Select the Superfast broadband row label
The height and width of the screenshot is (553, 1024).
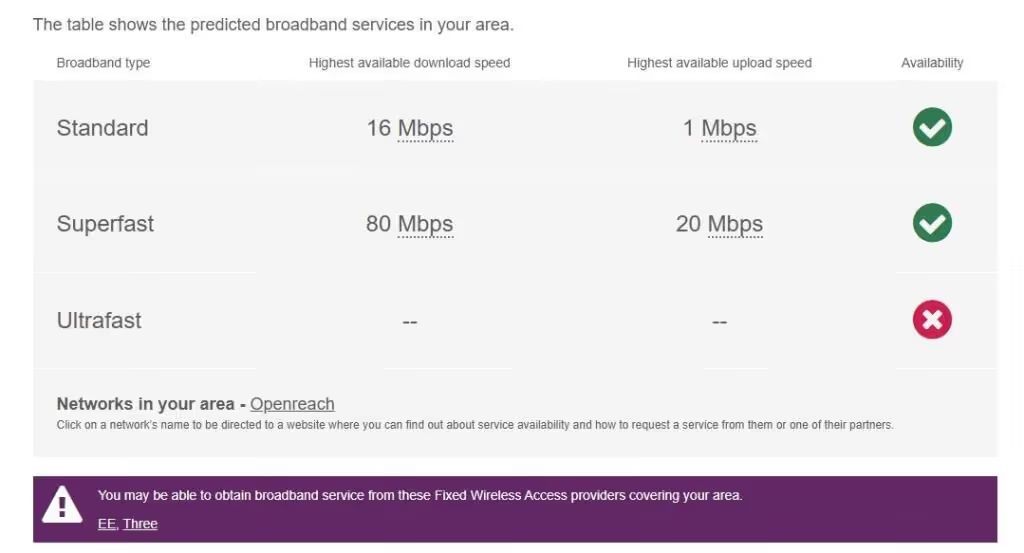pyautogui.click(x=105, y=224)
